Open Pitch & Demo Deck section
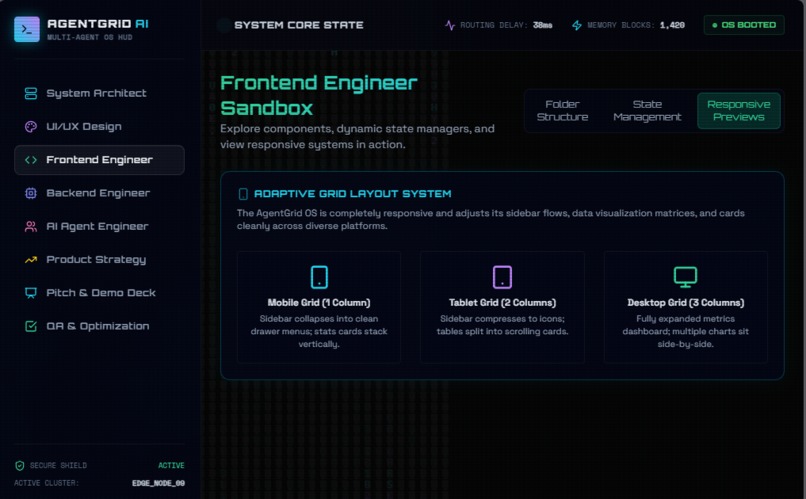This screenshot has height=499, width=806. point(99,293)
